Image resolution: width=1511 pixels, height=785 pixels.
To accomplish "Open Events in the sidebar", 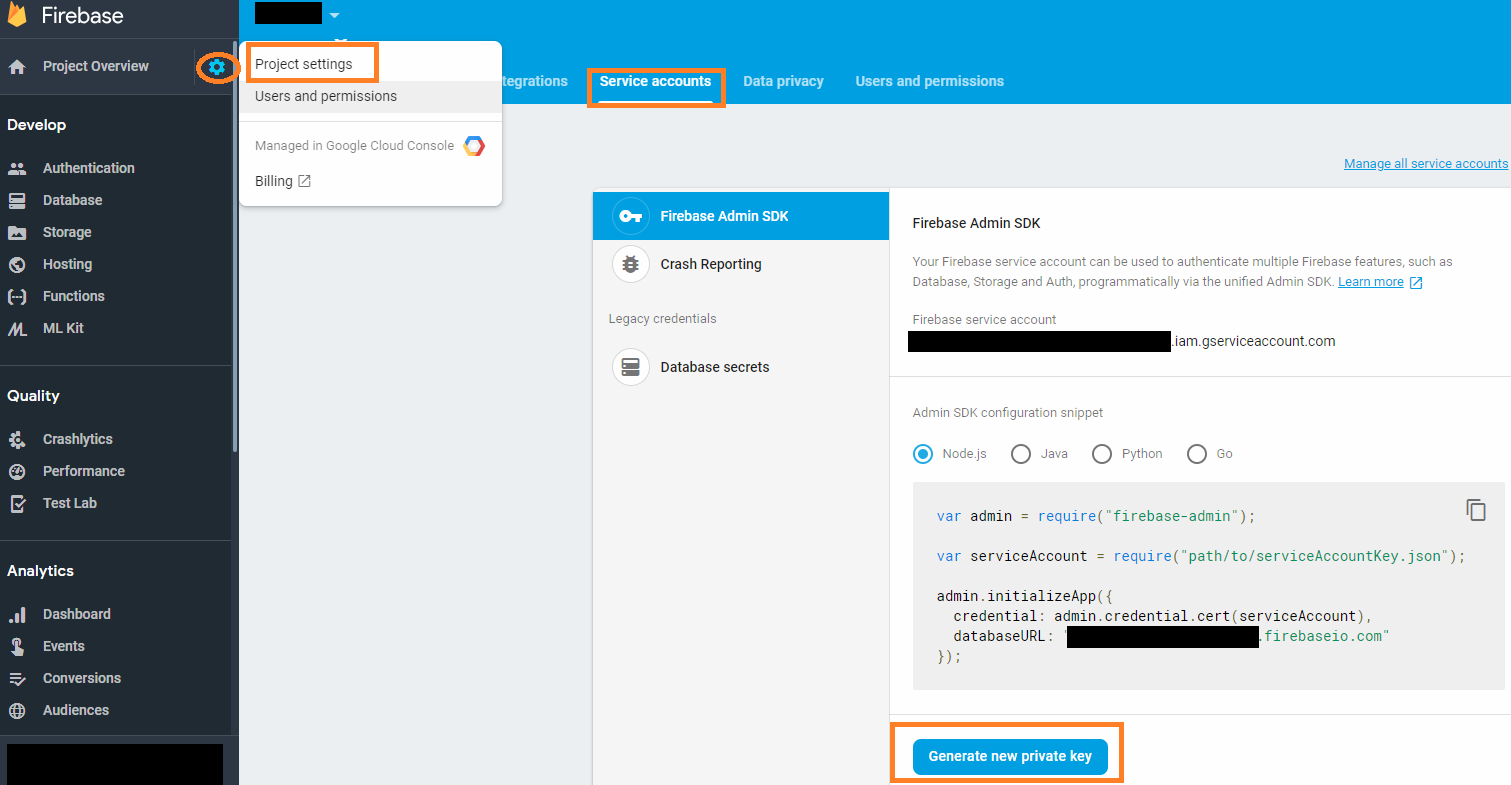I will click(x=64, y=646).
